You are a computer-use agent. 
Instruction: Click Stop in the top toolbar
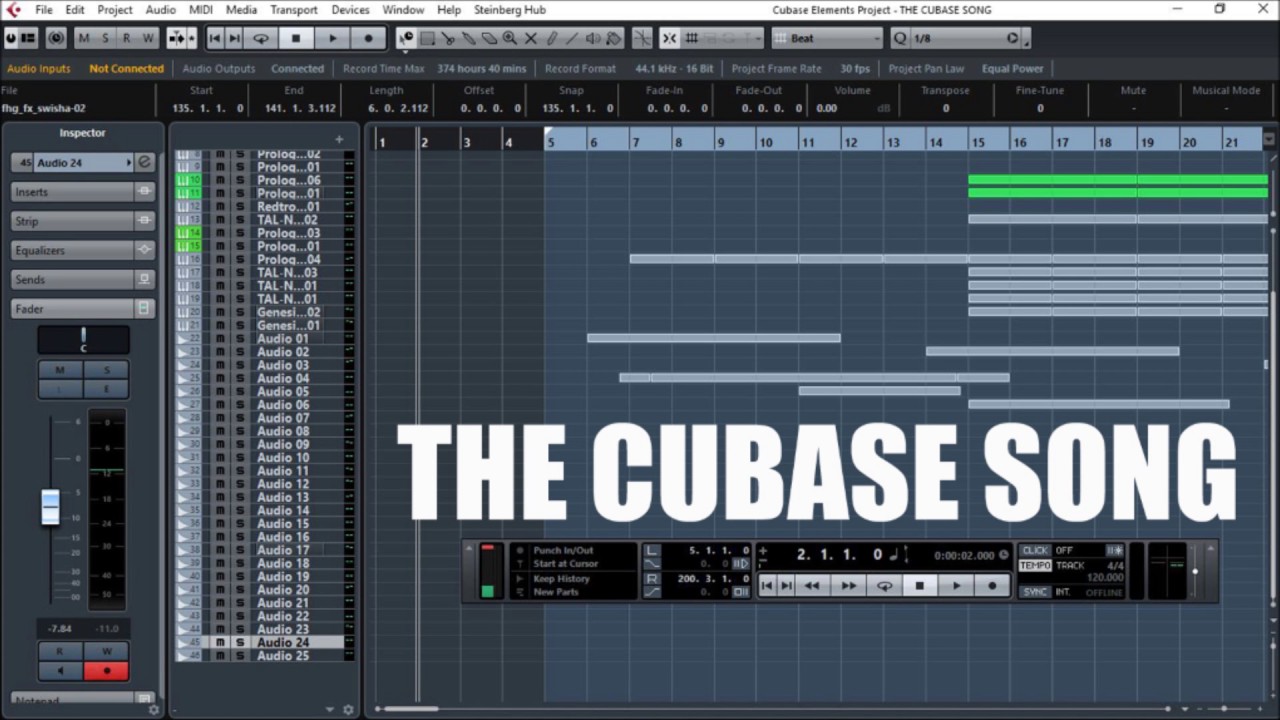tap(295, 38)
